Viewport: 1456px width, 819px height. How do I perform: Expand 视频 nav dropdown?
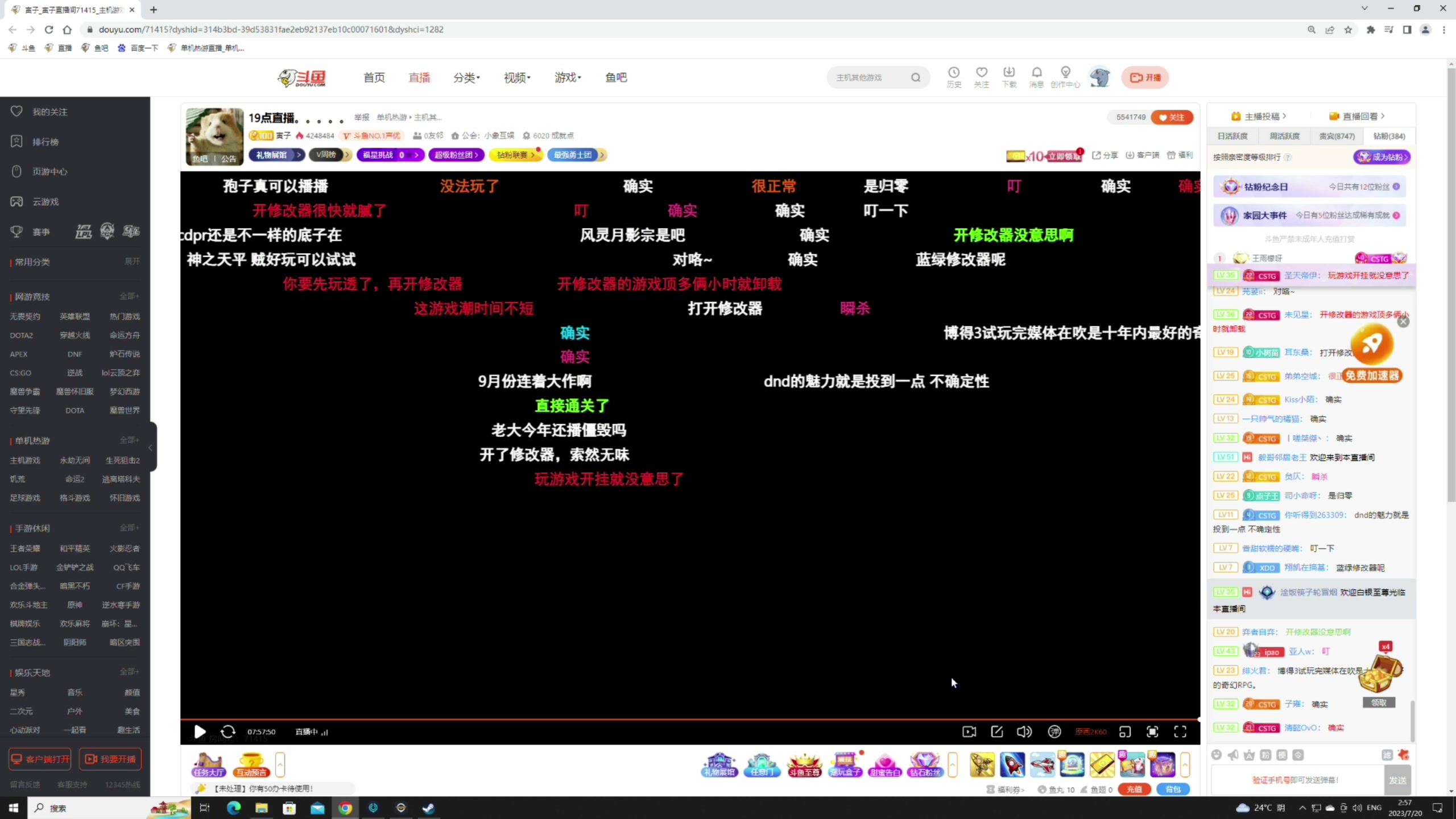(517, 77)
